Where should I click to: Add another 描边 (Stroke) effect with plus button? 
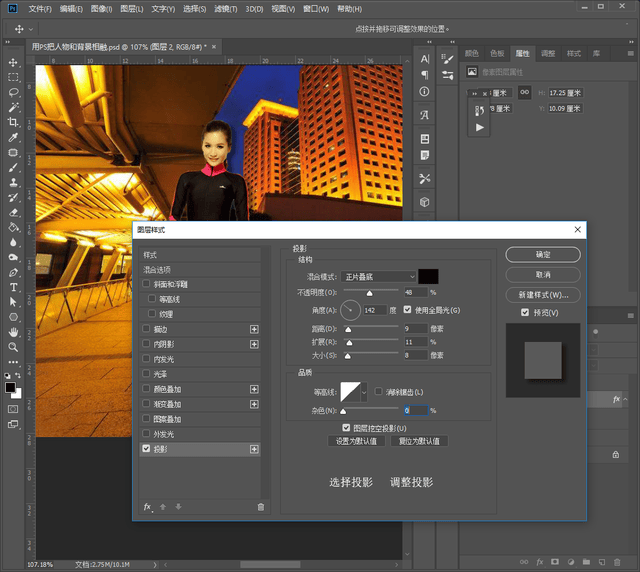[x=254, y=329]
